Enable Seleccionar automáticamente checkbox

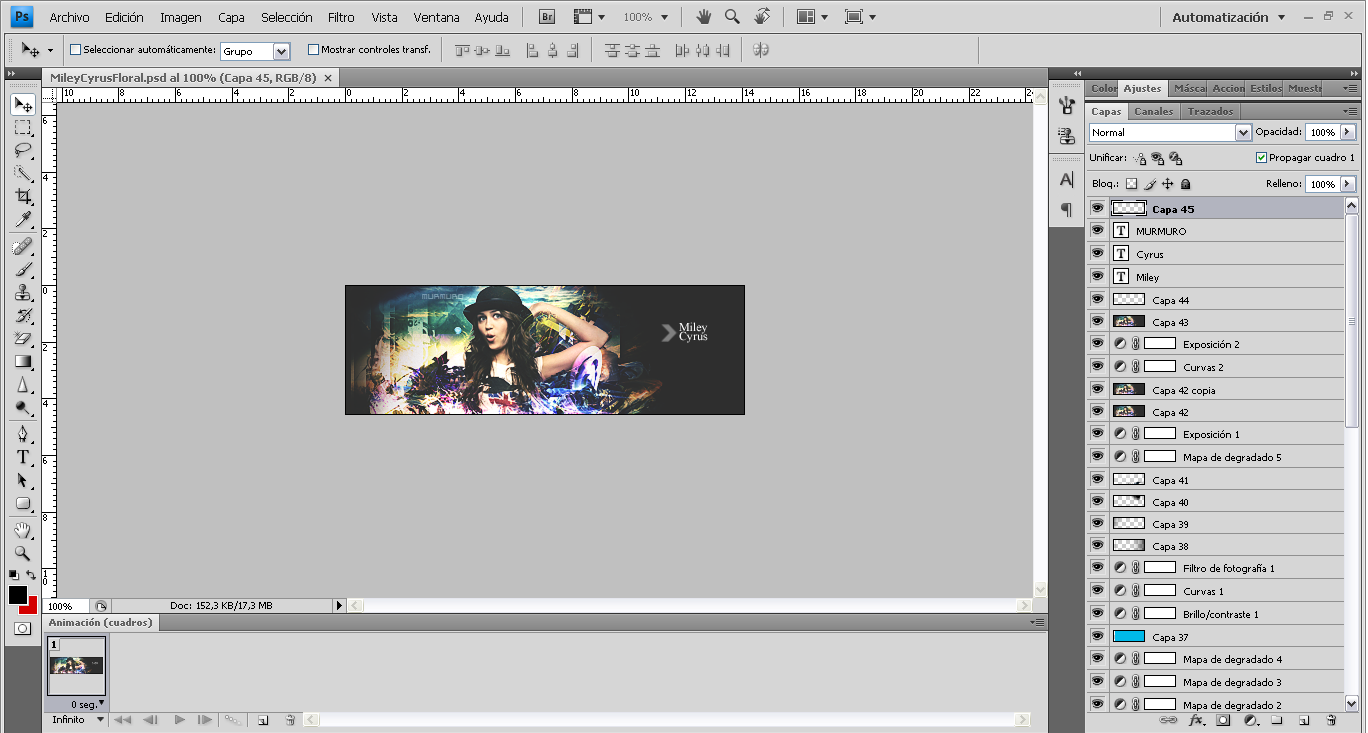[x=75, y=49]
